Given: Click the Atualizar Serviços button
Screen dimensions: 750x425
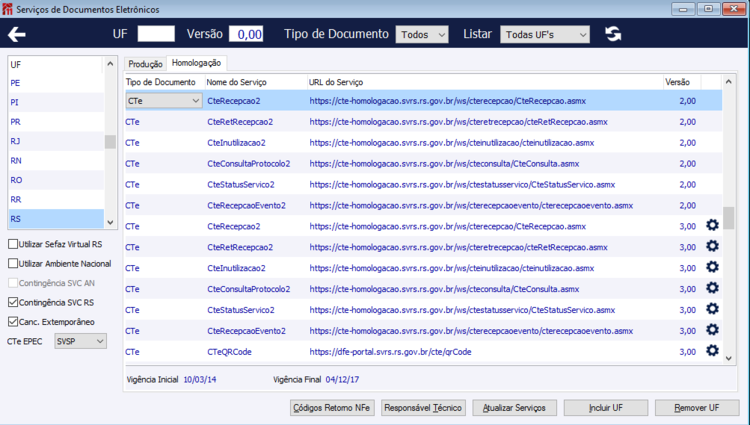Looking at the screenshot, I should click(x=515, y=408).
